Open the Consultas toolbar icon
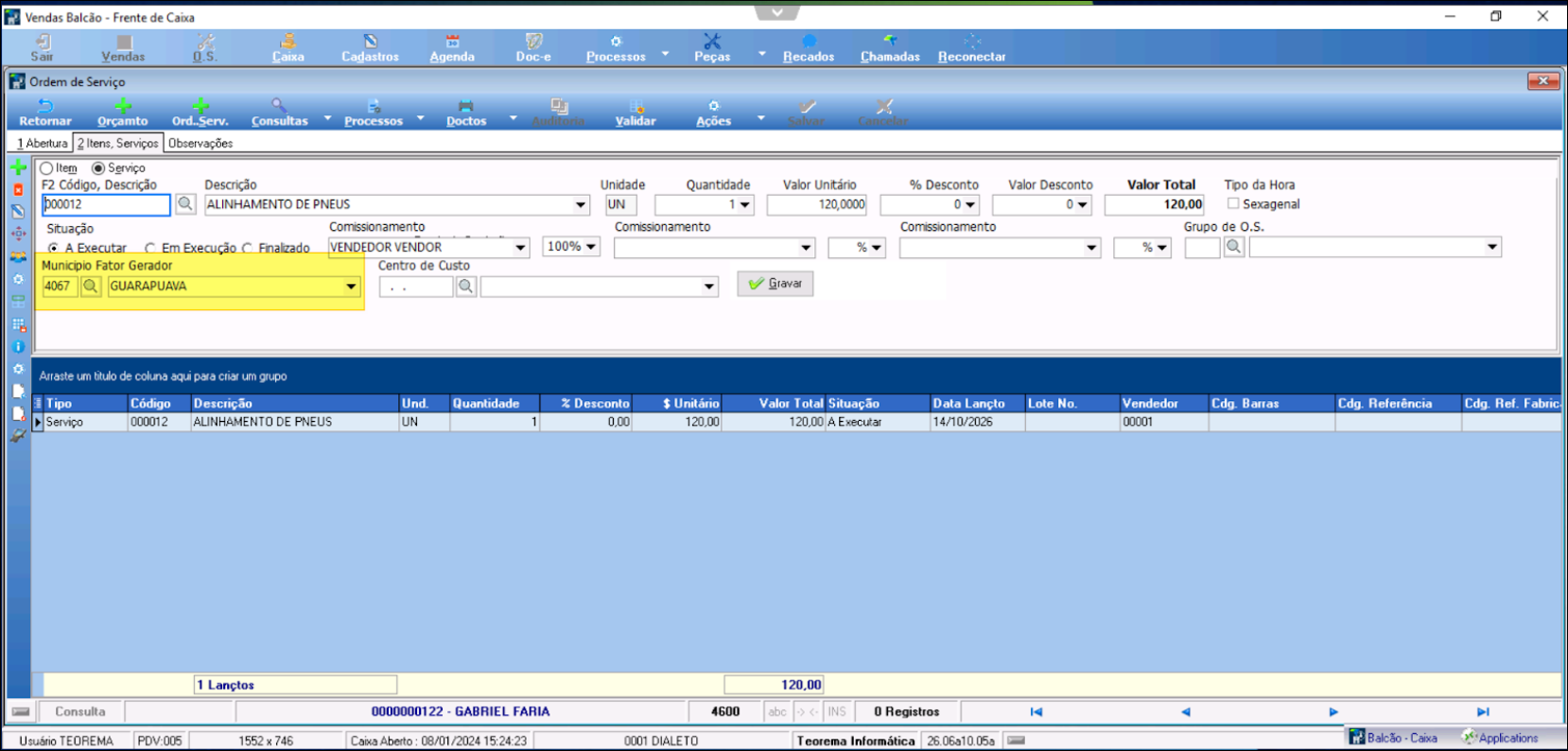Viewport: 1568px width, 751px height. (x=280, y=113)
